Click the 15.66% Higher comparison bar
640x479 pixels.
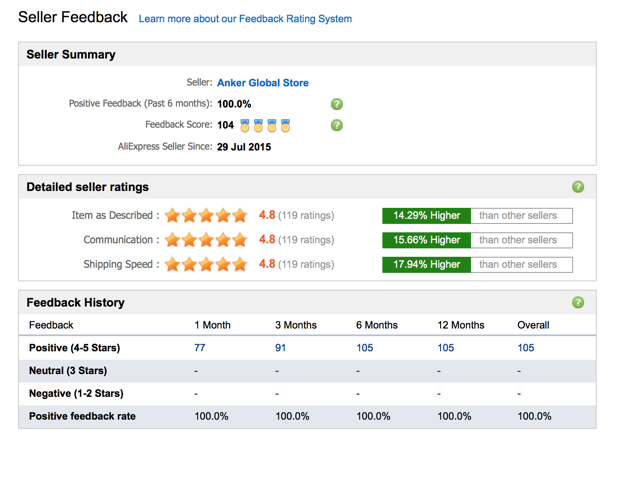427,240
